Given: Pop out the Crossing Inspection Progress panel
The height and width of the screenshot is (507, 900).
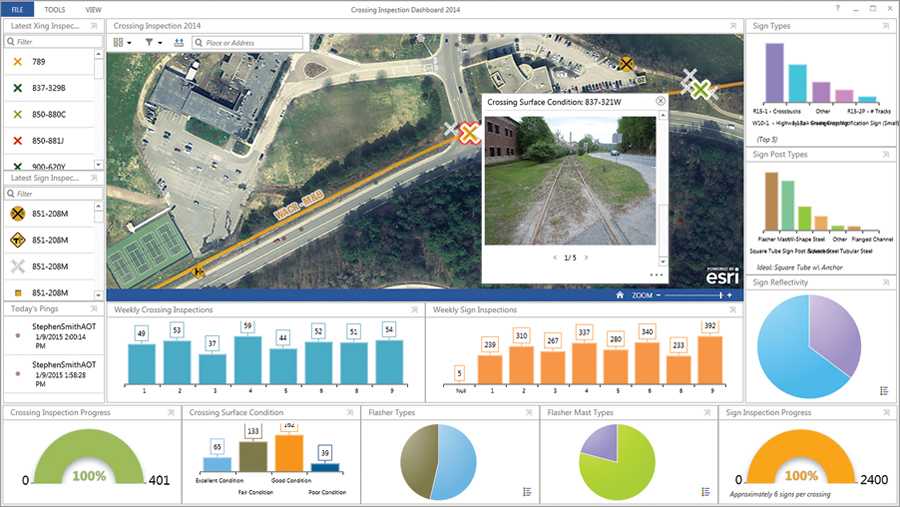Looking at the screenshot, I should tap(170, 412).
